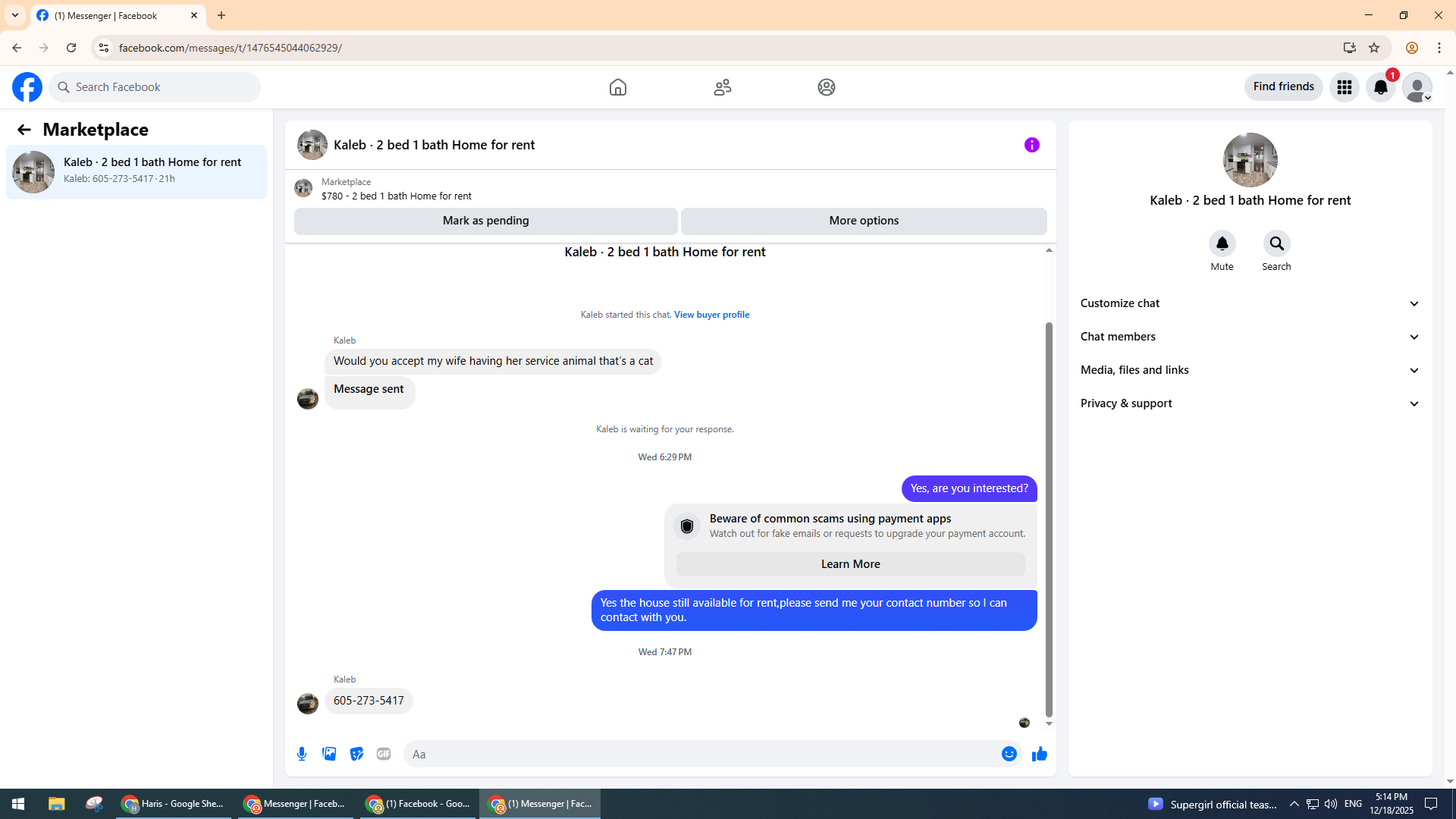1456x819 pixels.
Task: Switch to (1) Facebook - Google Chrome taskbar window
Action: click(x=418, y=804)
